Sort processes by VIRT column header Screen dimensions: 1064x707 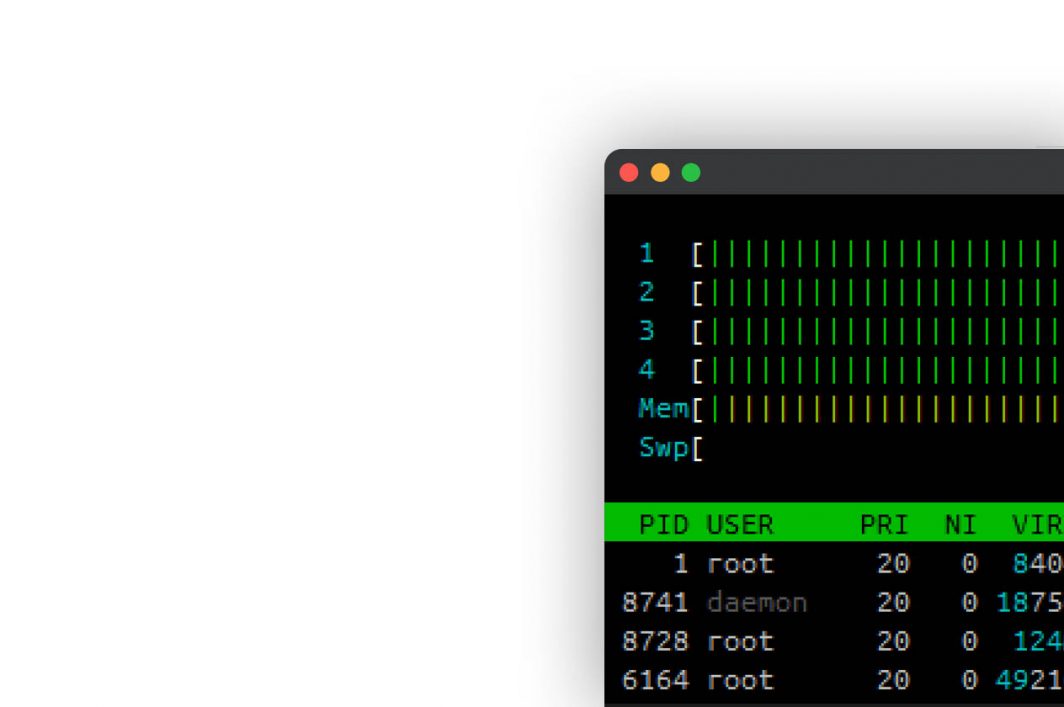coord(1037,525)
